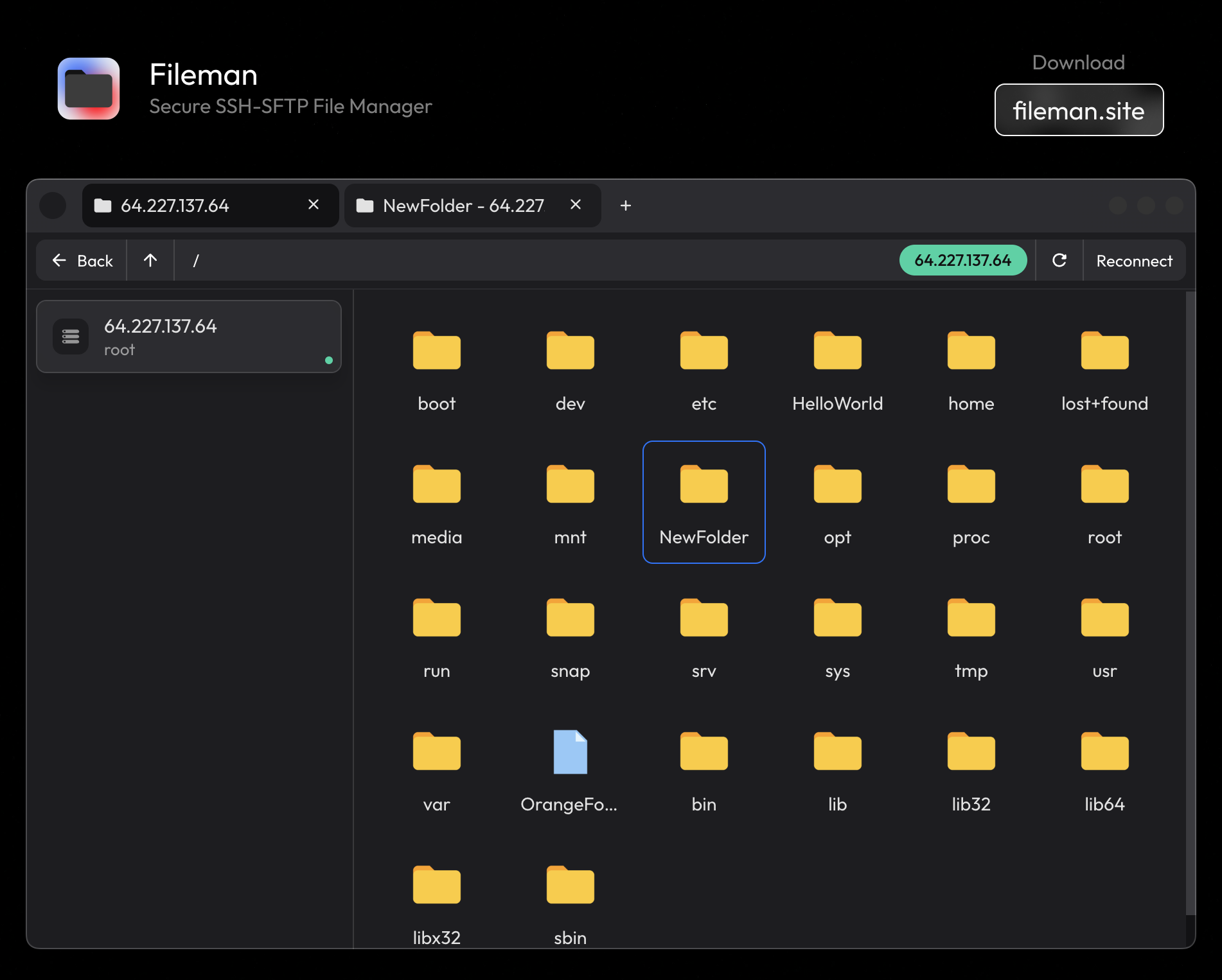Click the round button left of the tabs
The image size is (1222, 980).
click(x=53, y=206)
